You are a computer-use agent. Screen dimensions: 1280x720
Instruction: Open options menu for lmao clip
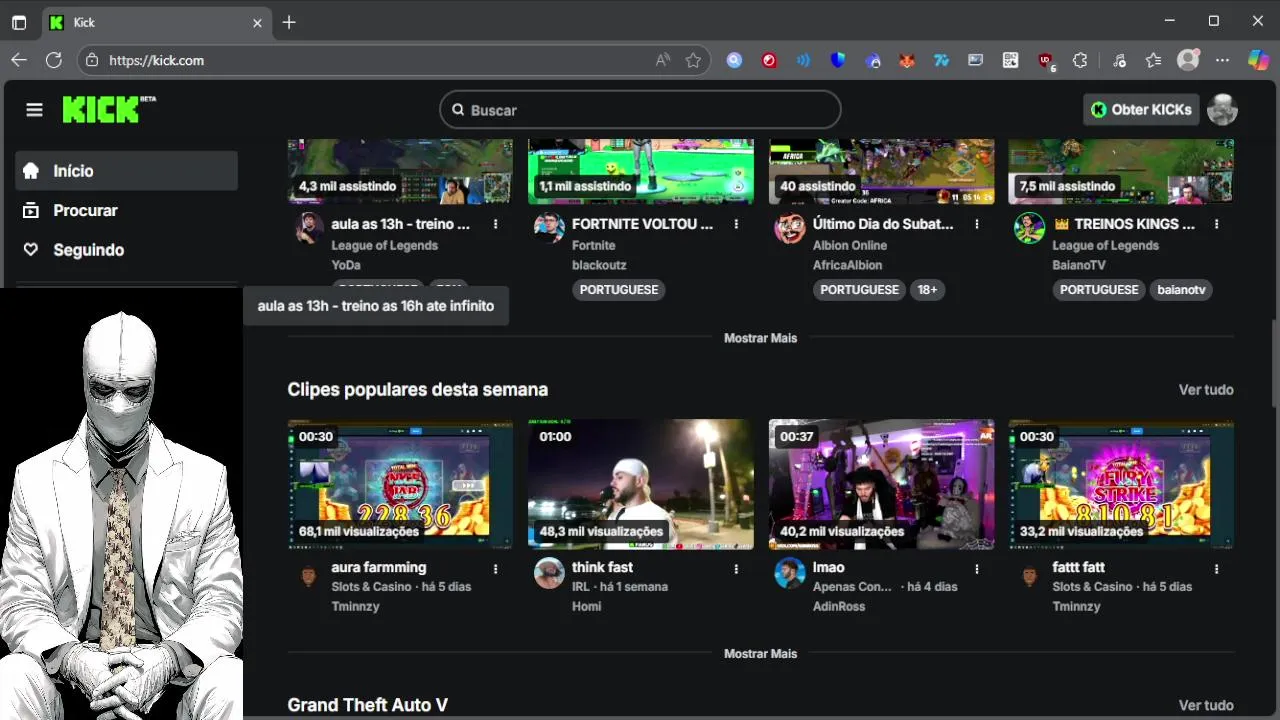pyautogui.click(x=977, y=568)
